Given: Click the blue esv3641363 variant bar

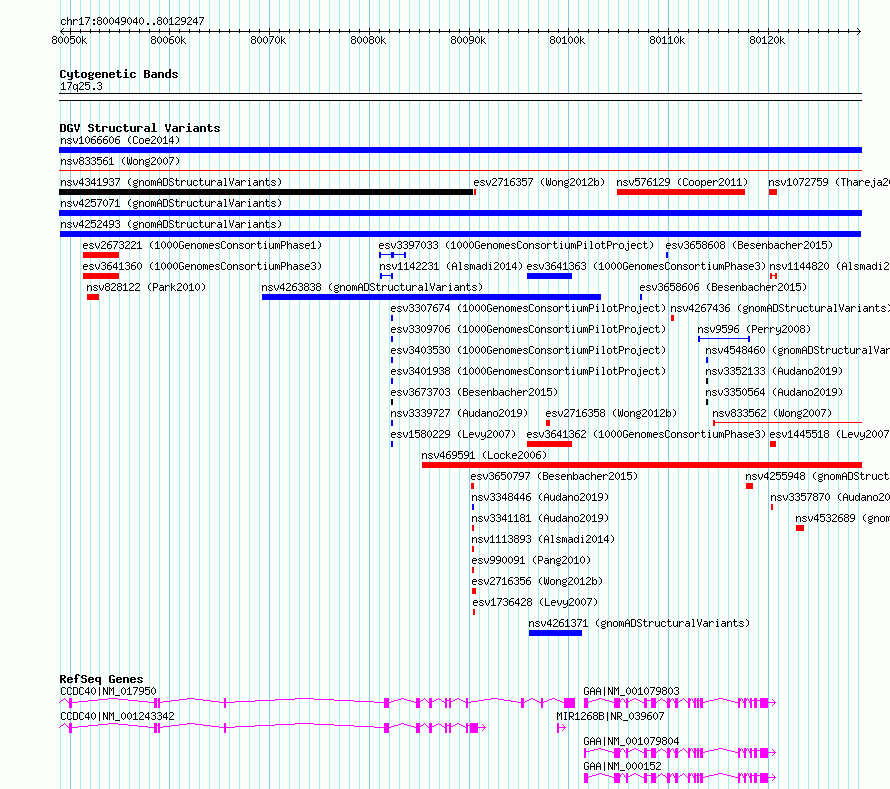Looking at the screenshot, I should point(549,276).
